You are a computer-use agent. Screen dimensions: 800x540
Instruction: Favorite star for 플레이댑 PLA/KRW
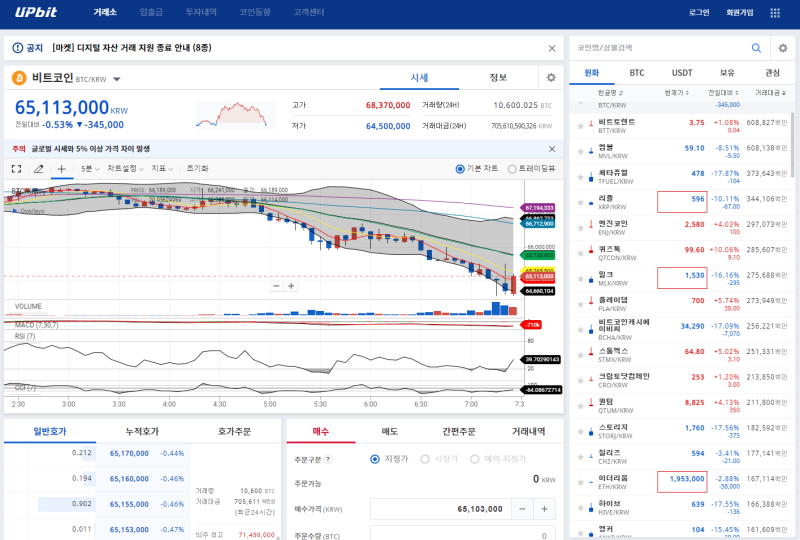click(580, 304)
